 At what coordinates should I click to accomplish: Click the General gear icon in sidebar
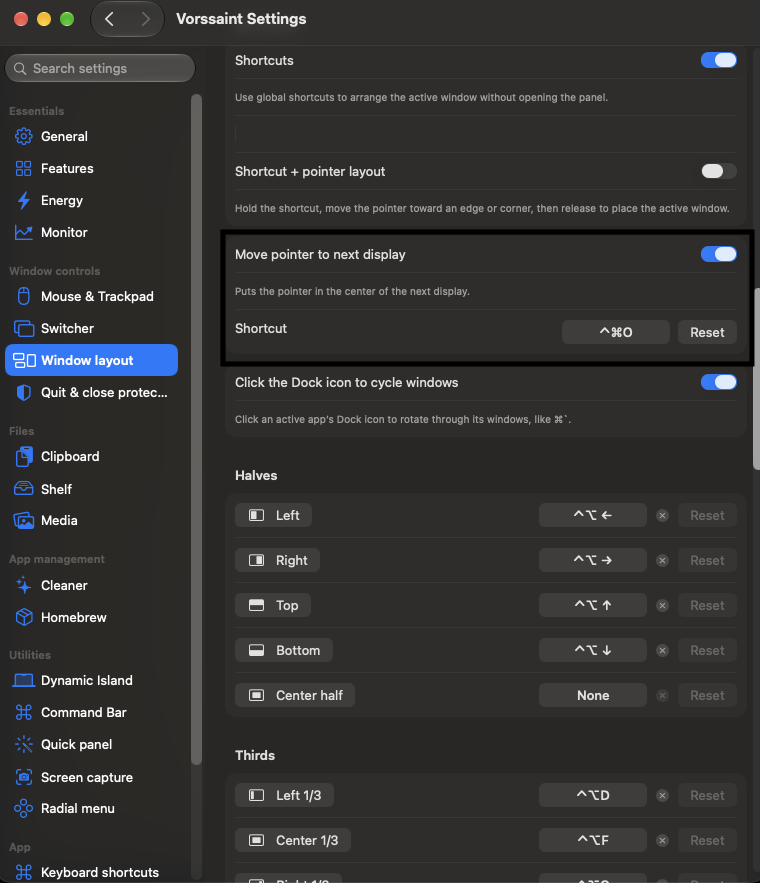click(24, 136)
